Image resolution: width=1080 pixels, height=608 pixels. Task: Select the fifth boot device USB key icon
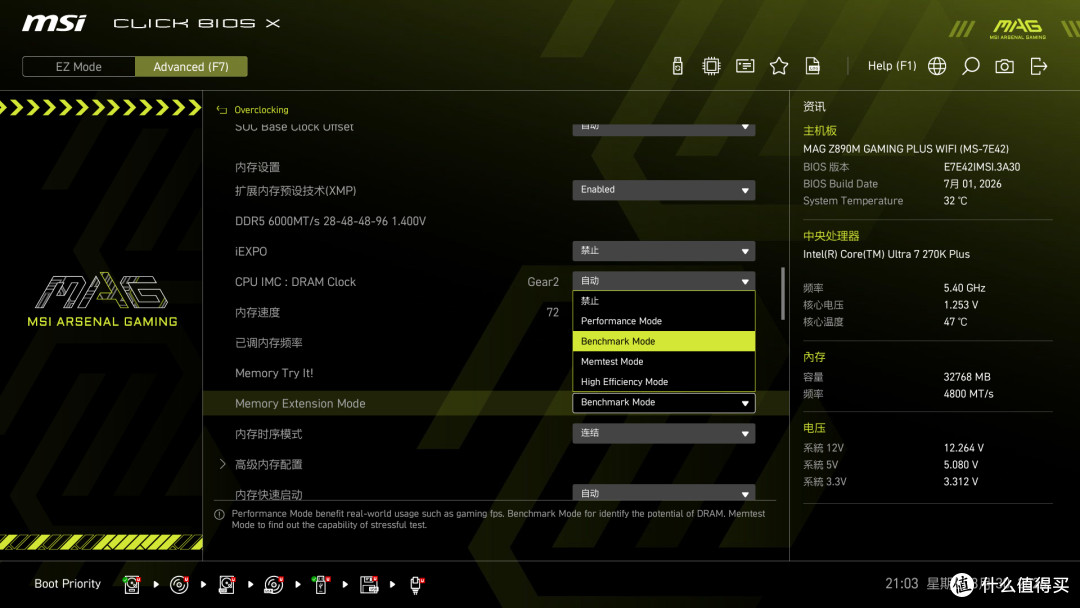coord(321,585)
